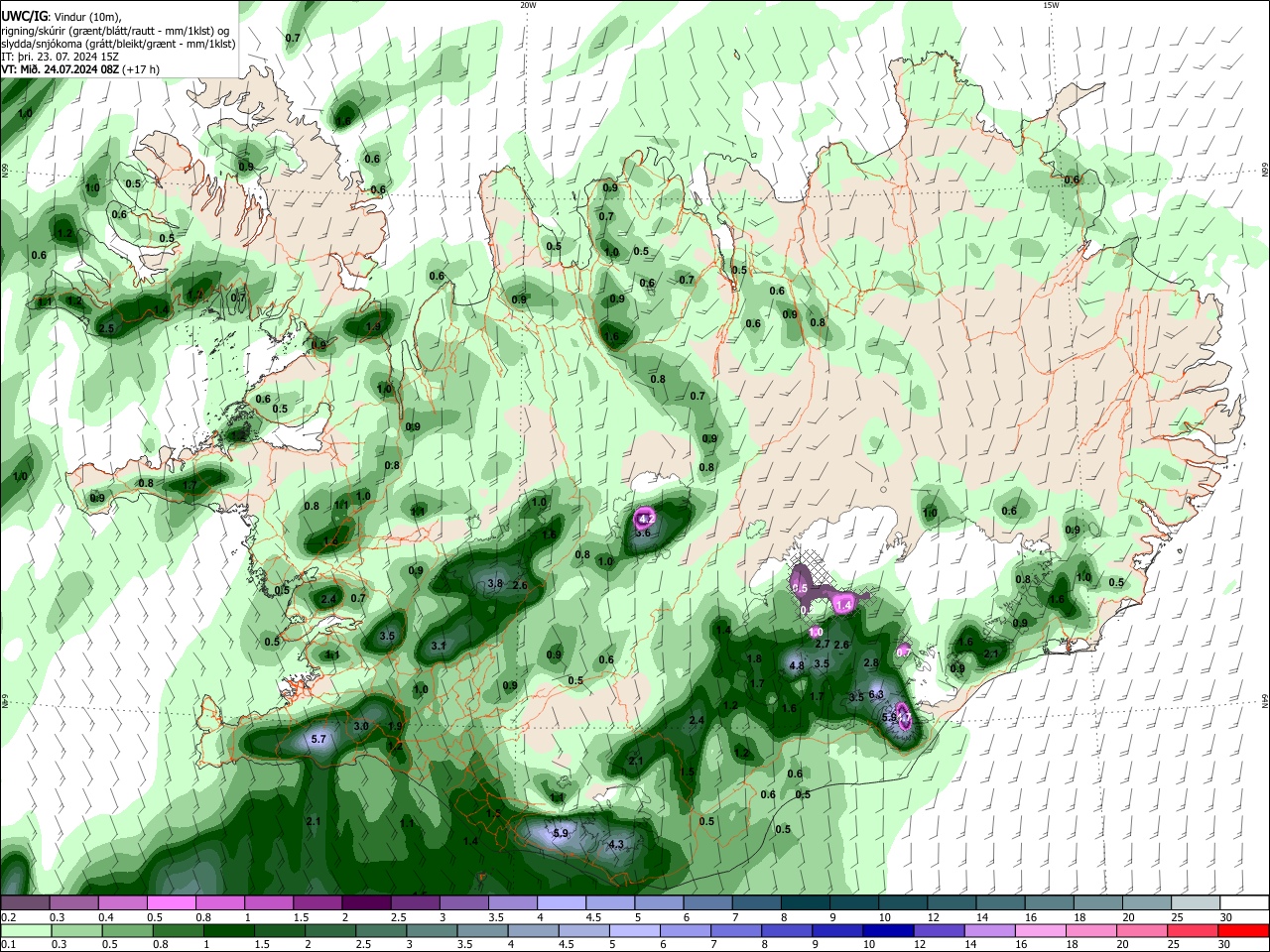This screenshot has height=952, width=1270.
Task: Click the pink-circled 4.2 snowfall value
Action: [x=646, y=518]
